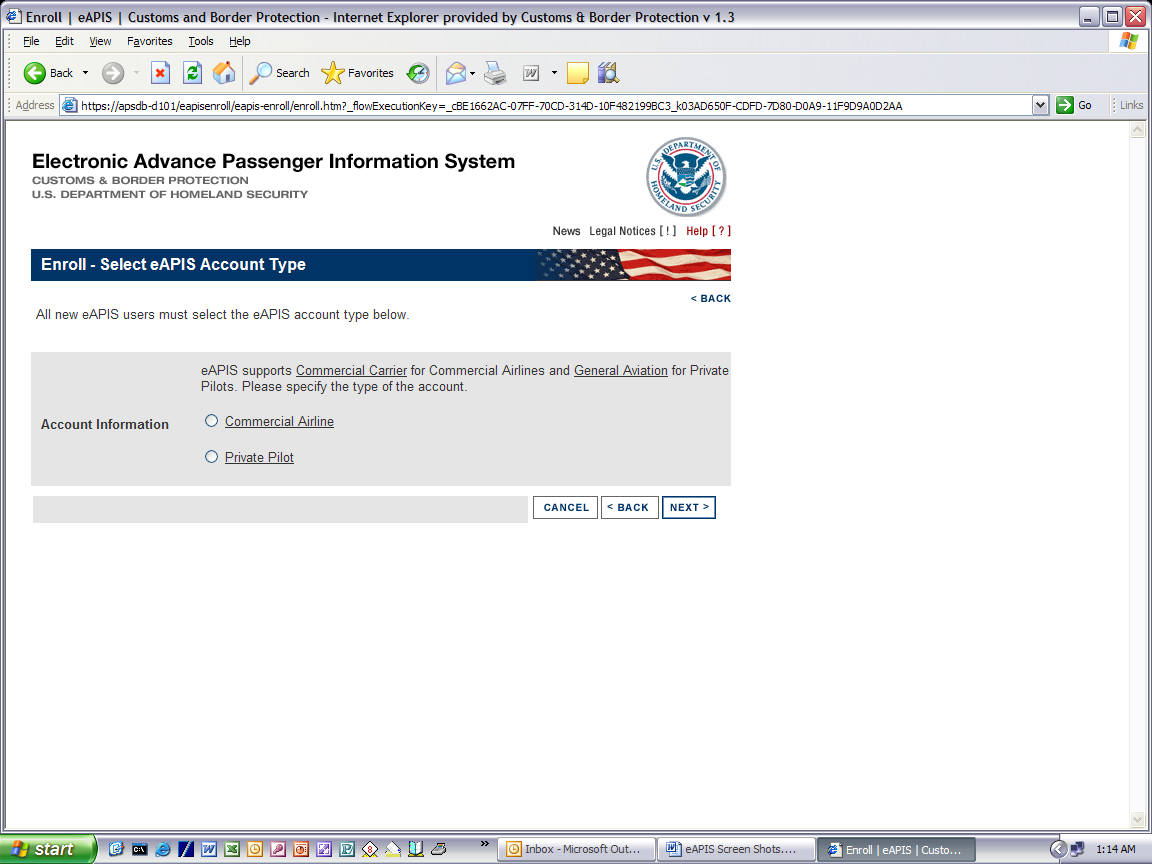Click the Private Pilot label link
Image resolution: width=1152 pixels, height=864 pixels.
[259, 458]
